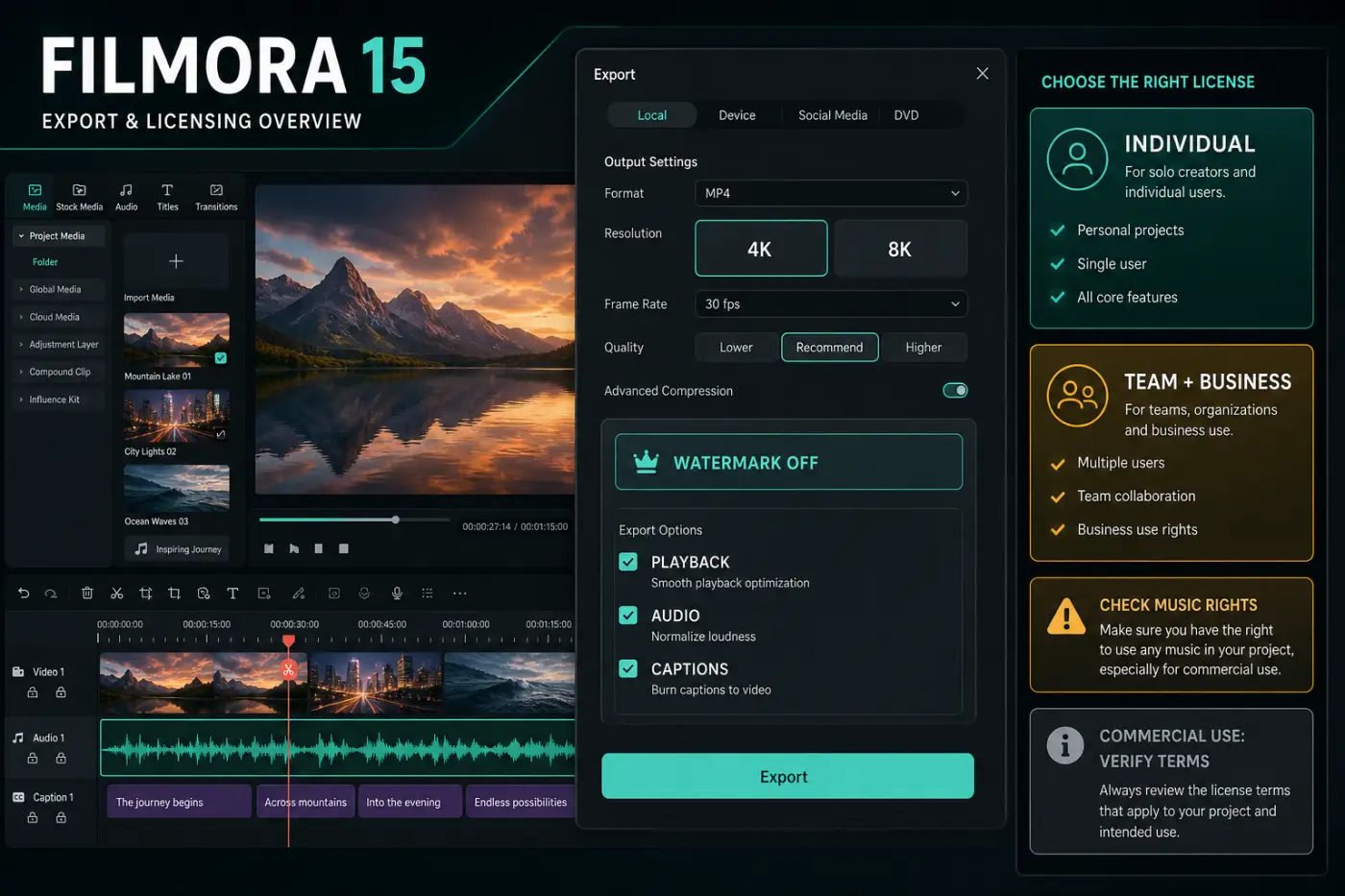Viewport: 1345px width, 896px height.
Task: Click the crown icon in Watermark Off
Action: pyautogui.click(x=647, y=462)
